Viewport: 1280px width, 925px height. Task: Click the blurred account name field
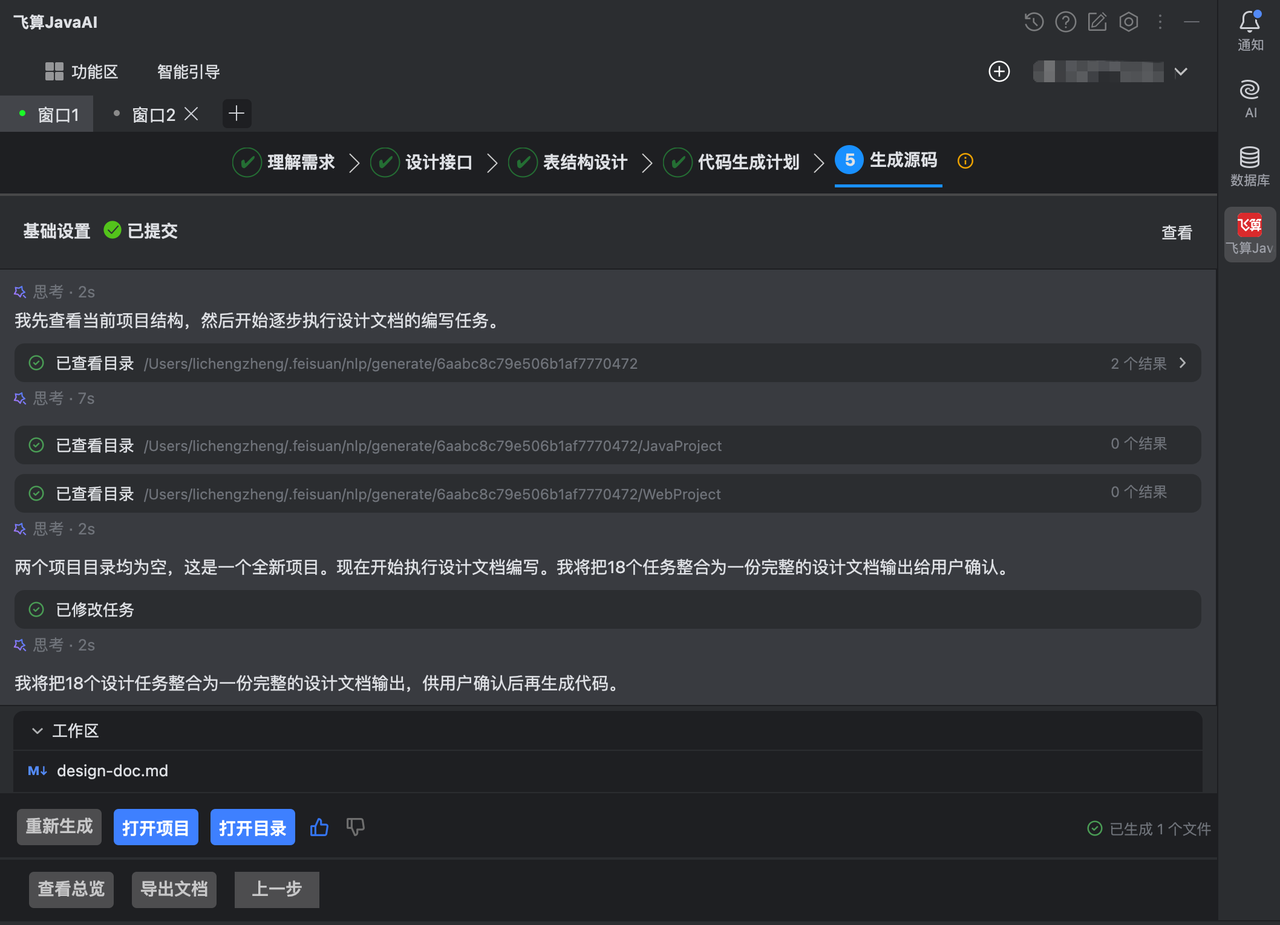point(1098,71)
